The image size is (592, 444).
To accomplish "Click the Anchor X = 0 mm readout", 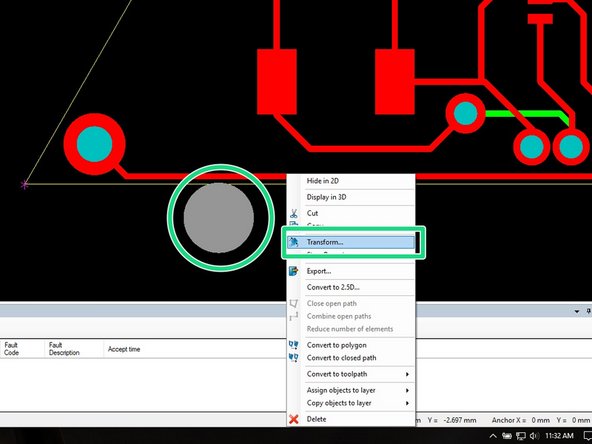I will tap(521, 420).
